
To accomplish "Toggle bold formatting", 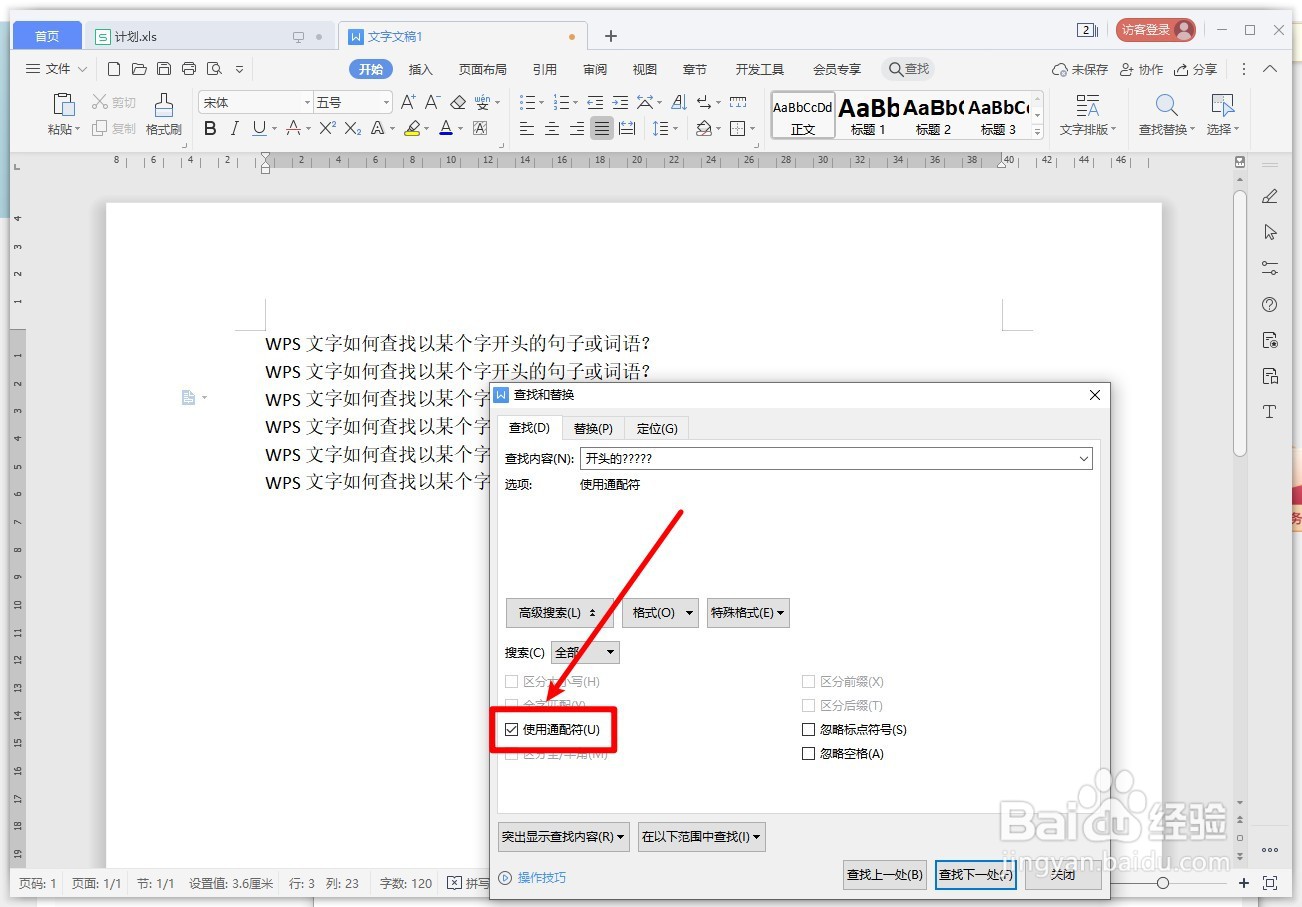I will [x=210, y=128].
